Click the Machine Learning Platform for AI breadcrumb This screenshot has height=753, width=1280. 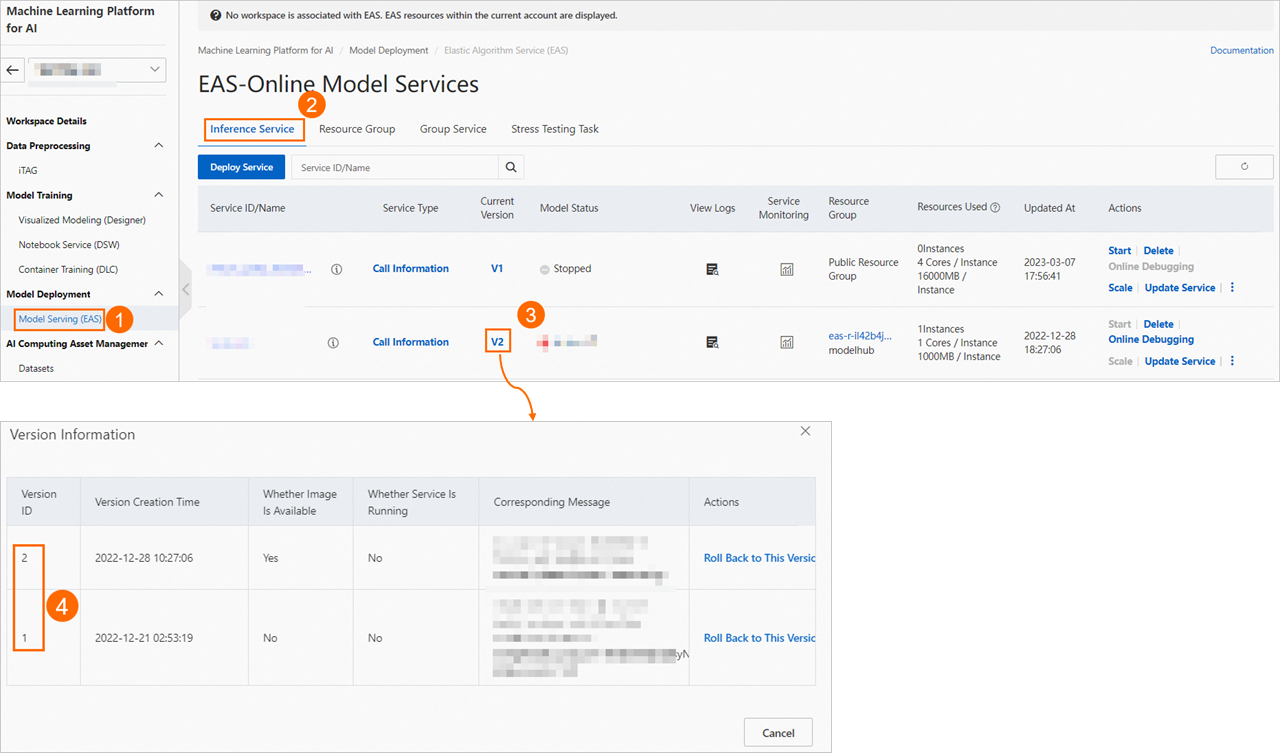266,50
